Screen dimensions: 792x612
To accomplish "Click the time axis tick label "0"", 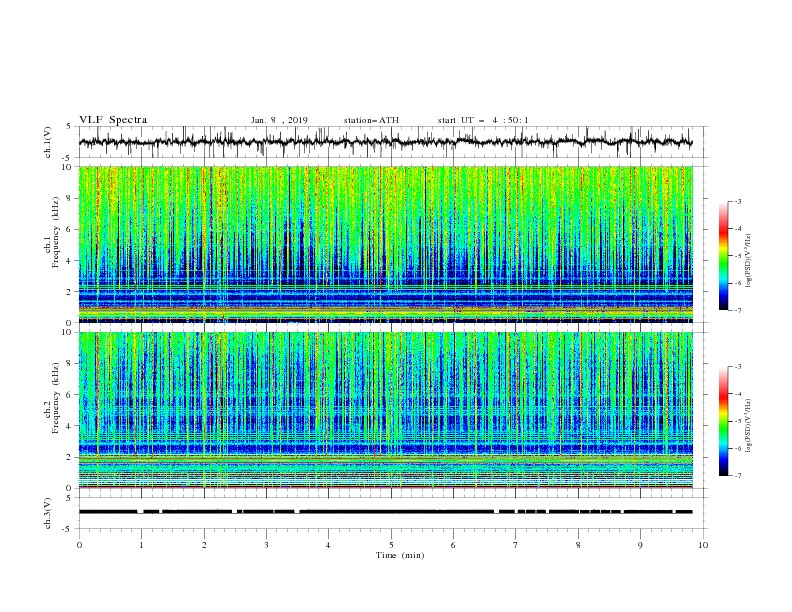I will [x=79, y=545].
